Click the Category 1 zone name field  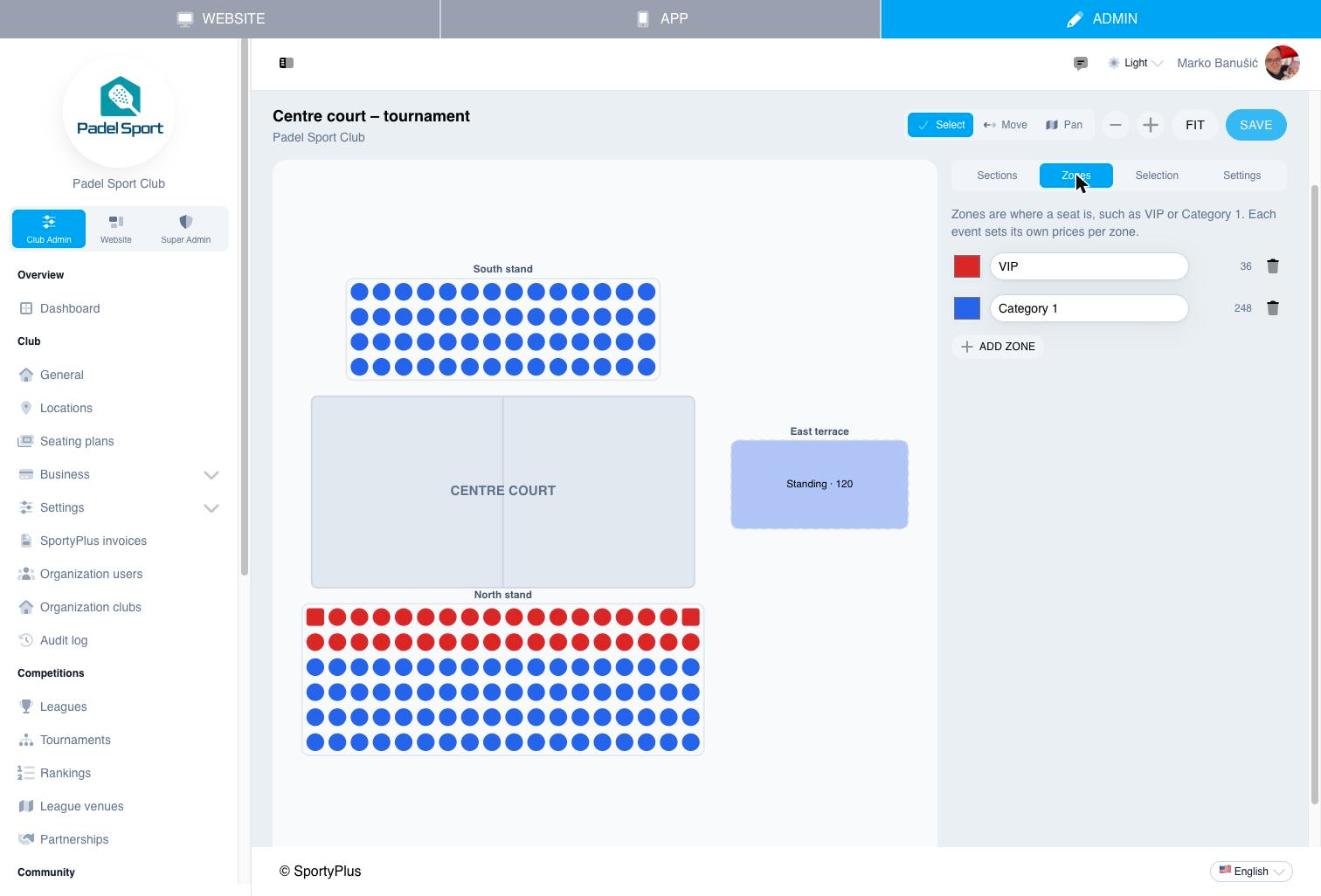point(1089,308)
